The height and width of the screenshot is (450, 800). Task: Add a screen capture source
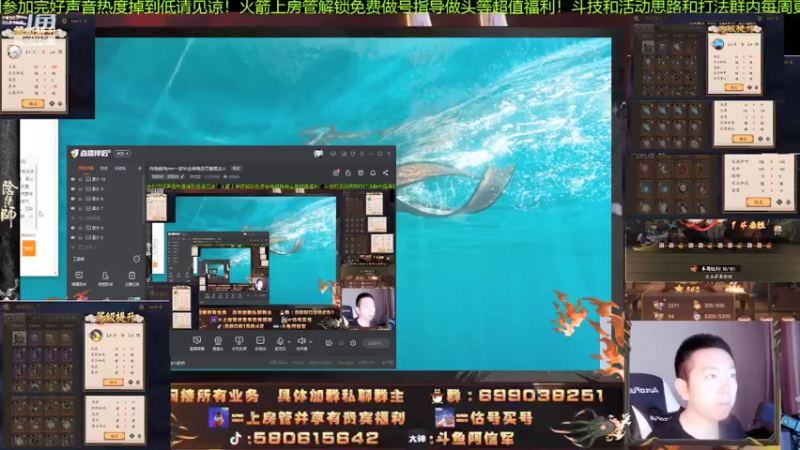197,343
